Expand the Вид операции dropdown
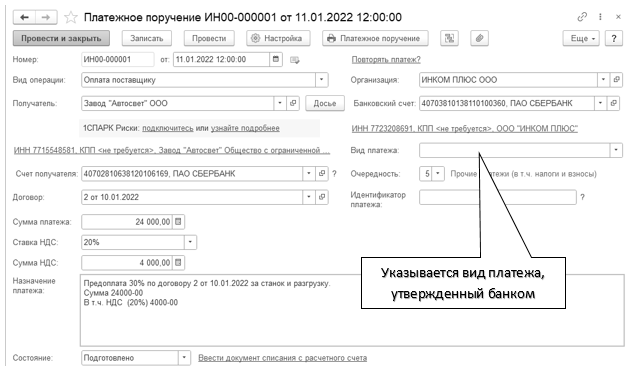This screenshot has width=631, height=375. click(322, 80)
